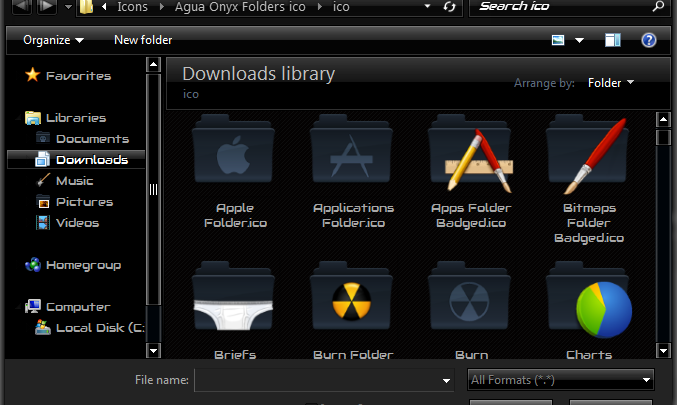Viewport: 677px width, 405px height.
Task: Click the navigation pane scrollbar thumb
Action: 153,190
